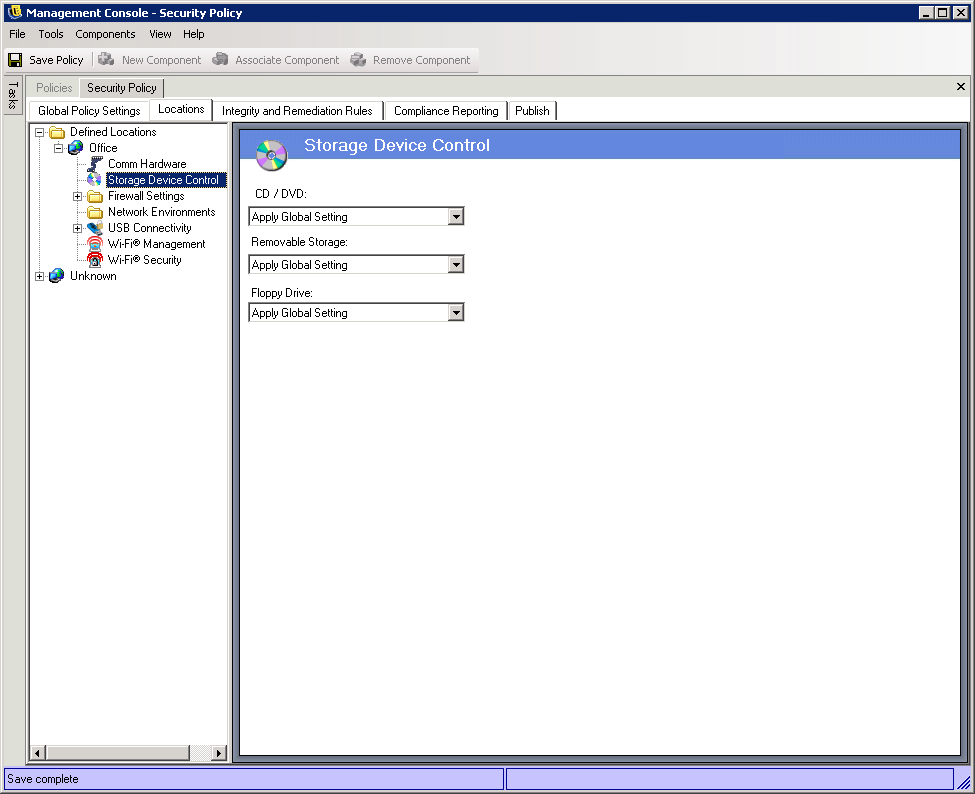Open the Components menu
Screen dimensions: 975x794
pyautogui.click(x=105, y=34)
